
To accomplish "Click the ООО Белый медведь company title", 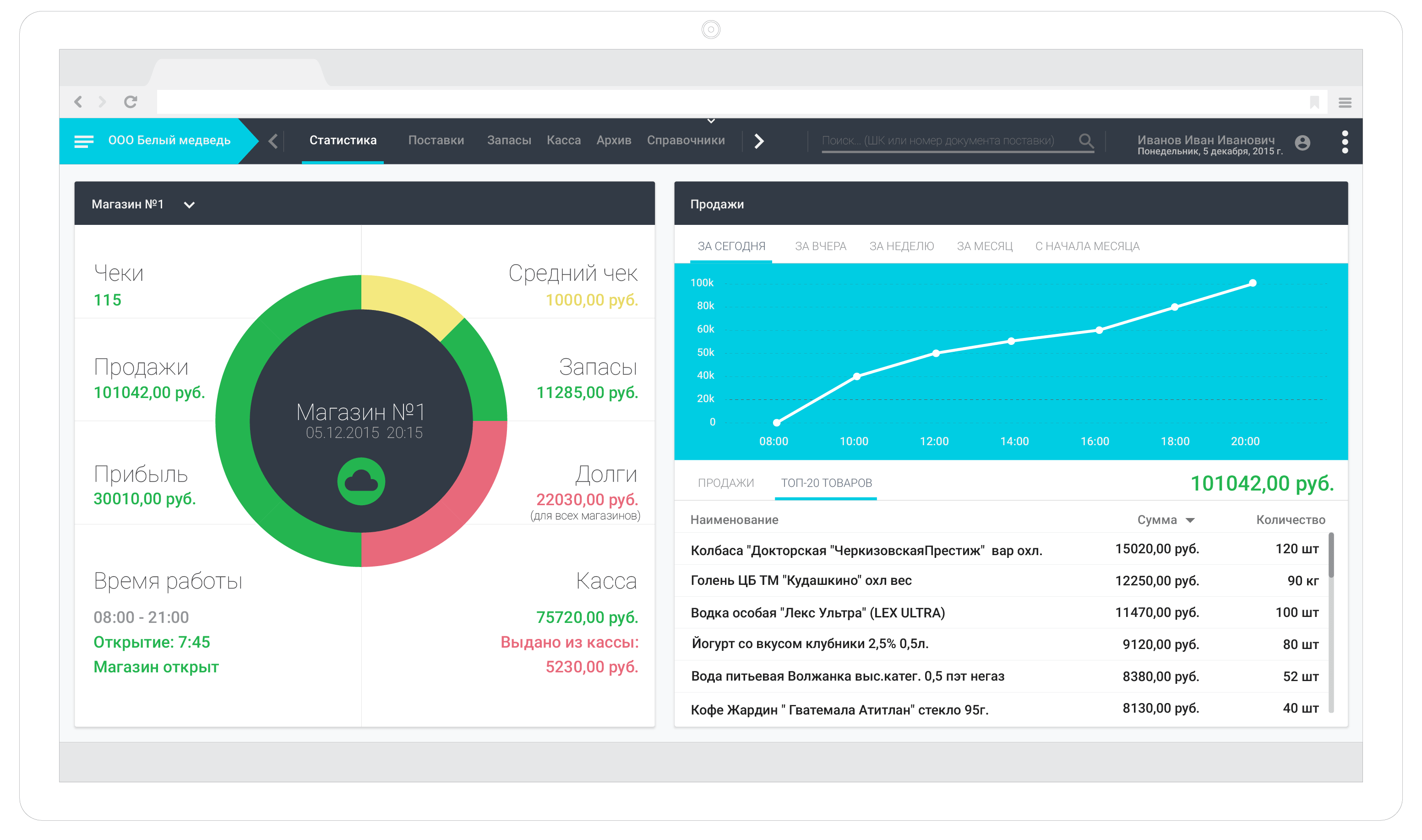I will pyautogui.click(x=169, y=140).
